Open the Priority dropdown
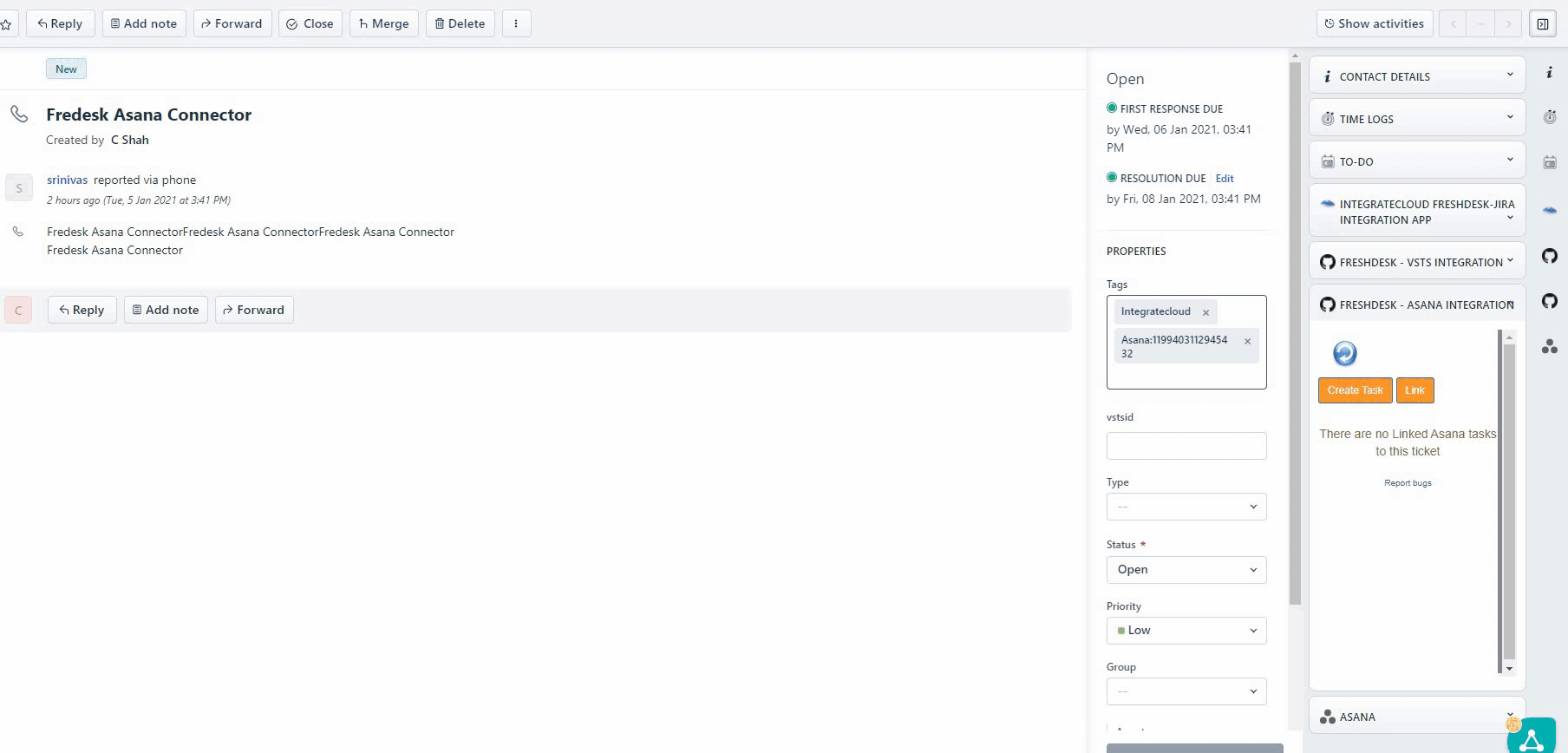 pos(1186,631)
